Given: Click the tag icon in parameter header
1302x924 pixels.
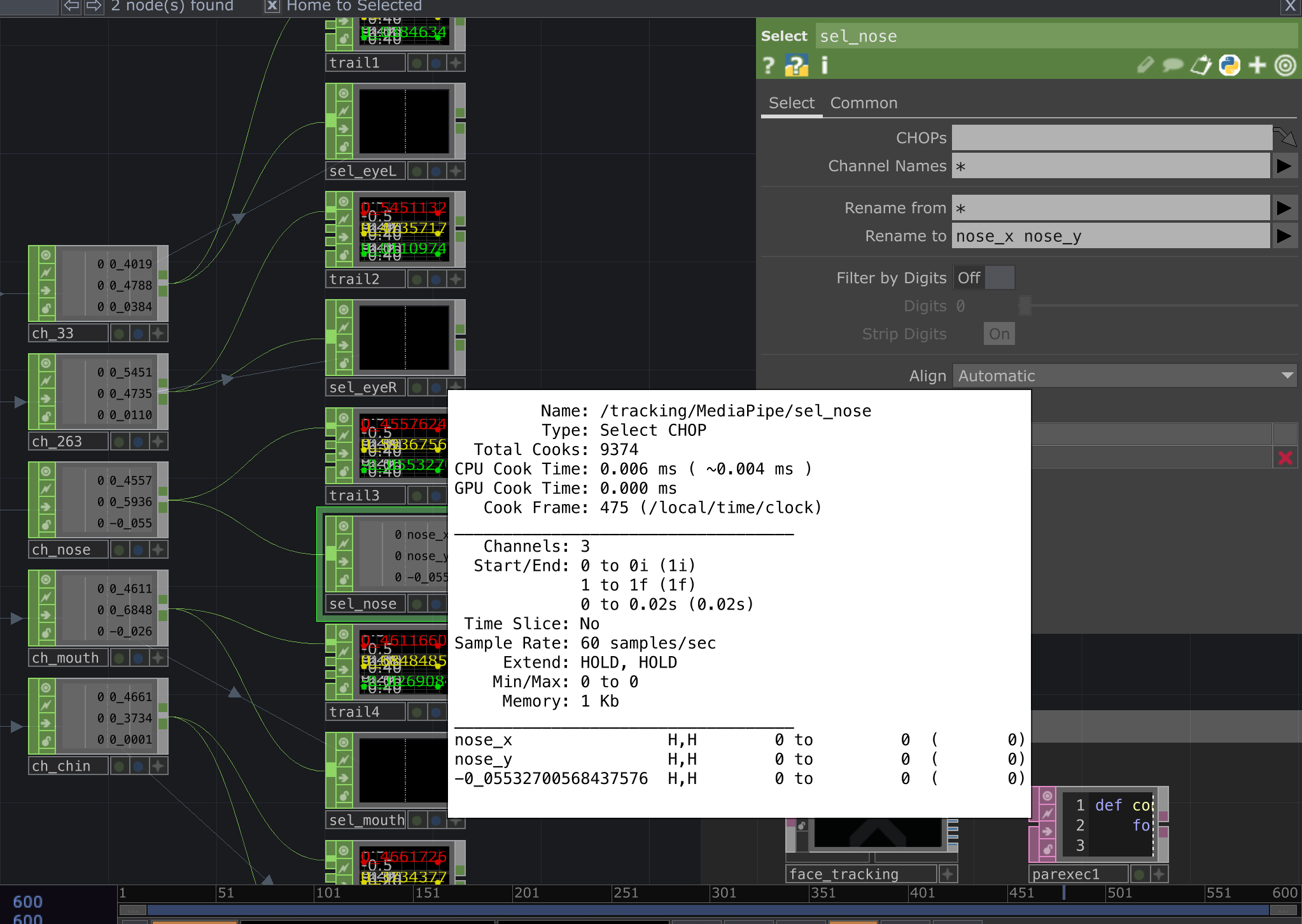Looking at the screenshot, I should point(1201,66).
